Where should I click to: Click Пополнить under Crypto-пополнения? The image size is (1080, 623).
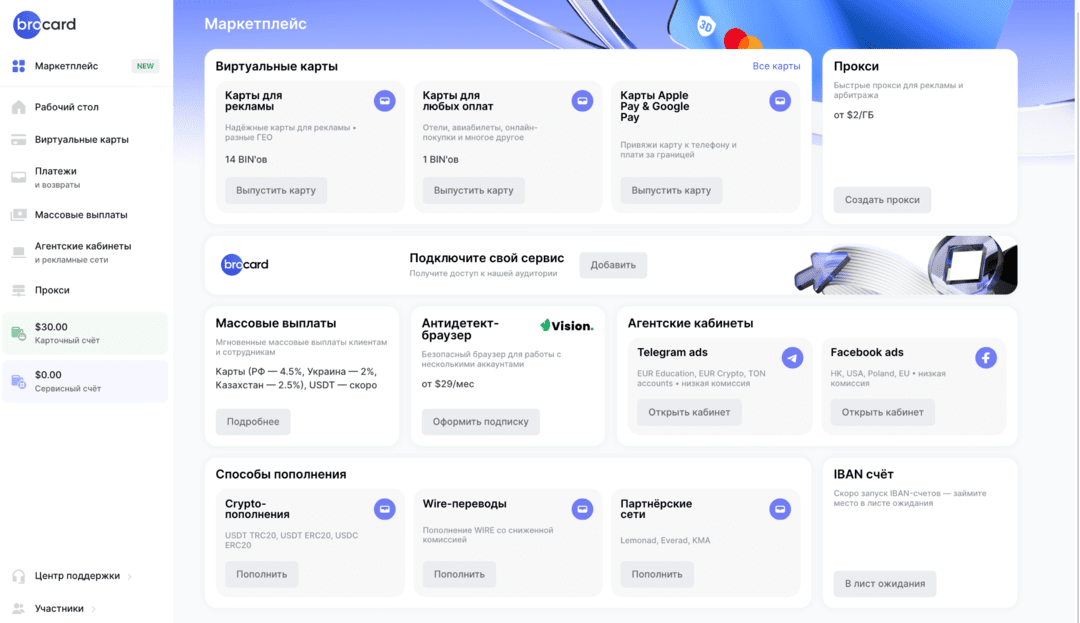coord(262,574)
